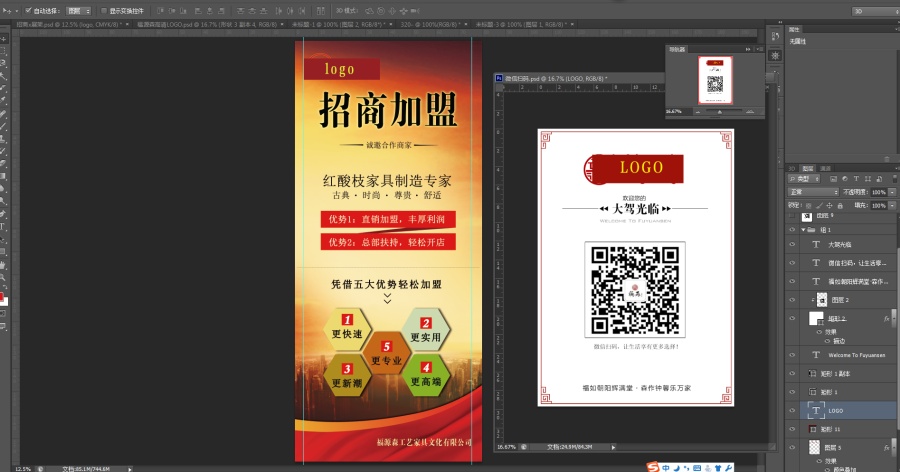Viewport: 900px width, 472px height.
Task: Open the fill 100% dropdown arrow
Action: pos(892,206)
